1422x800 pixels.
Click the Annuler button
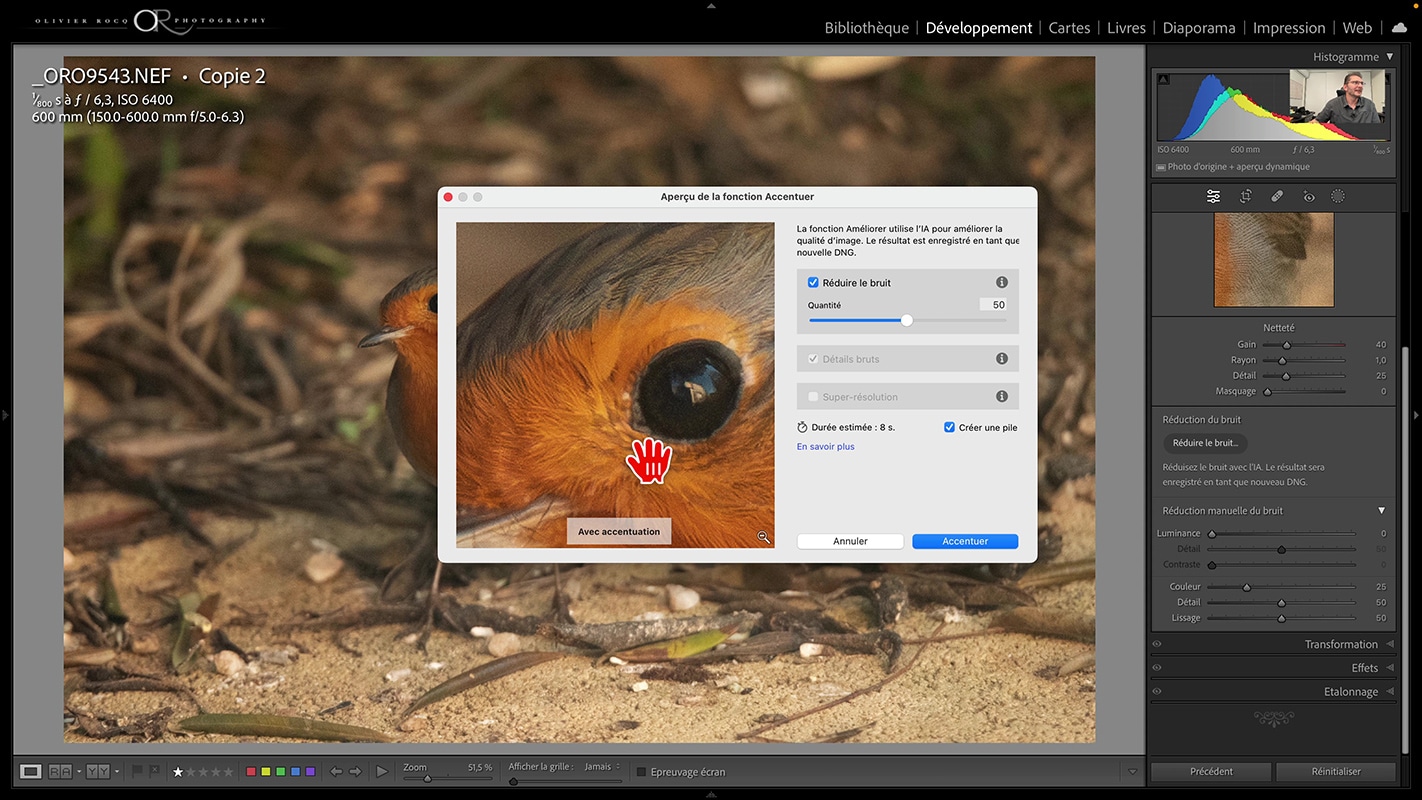pos(850,541)
